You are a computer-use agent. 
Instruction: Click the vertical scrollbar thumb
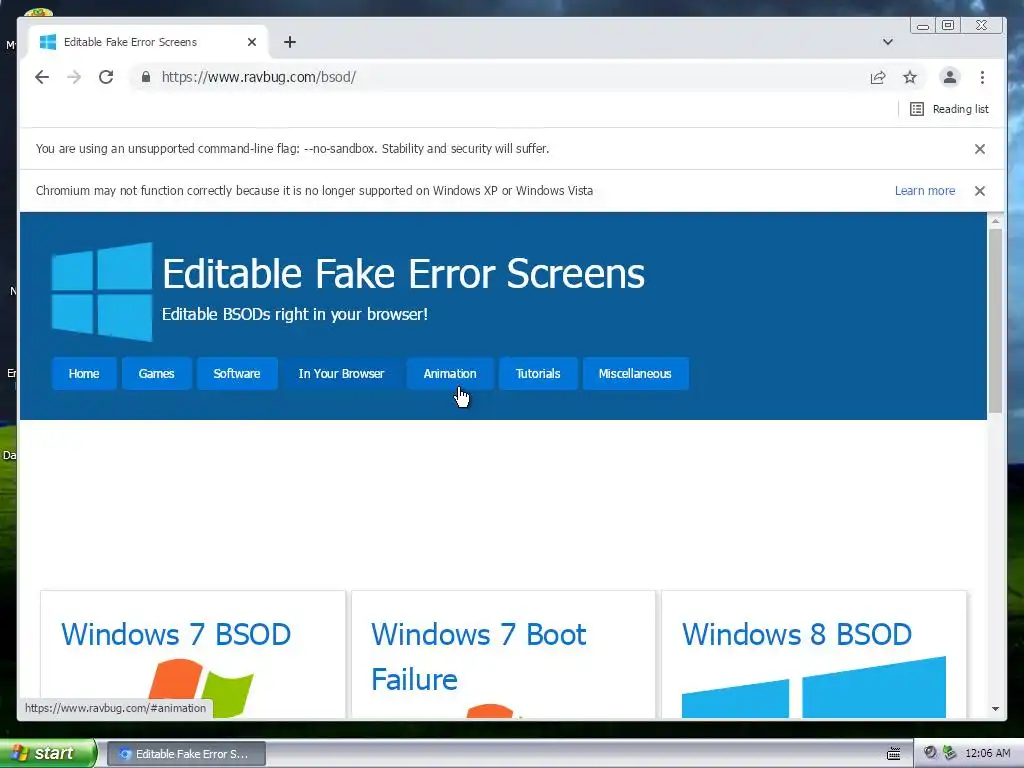coord(995,321)
